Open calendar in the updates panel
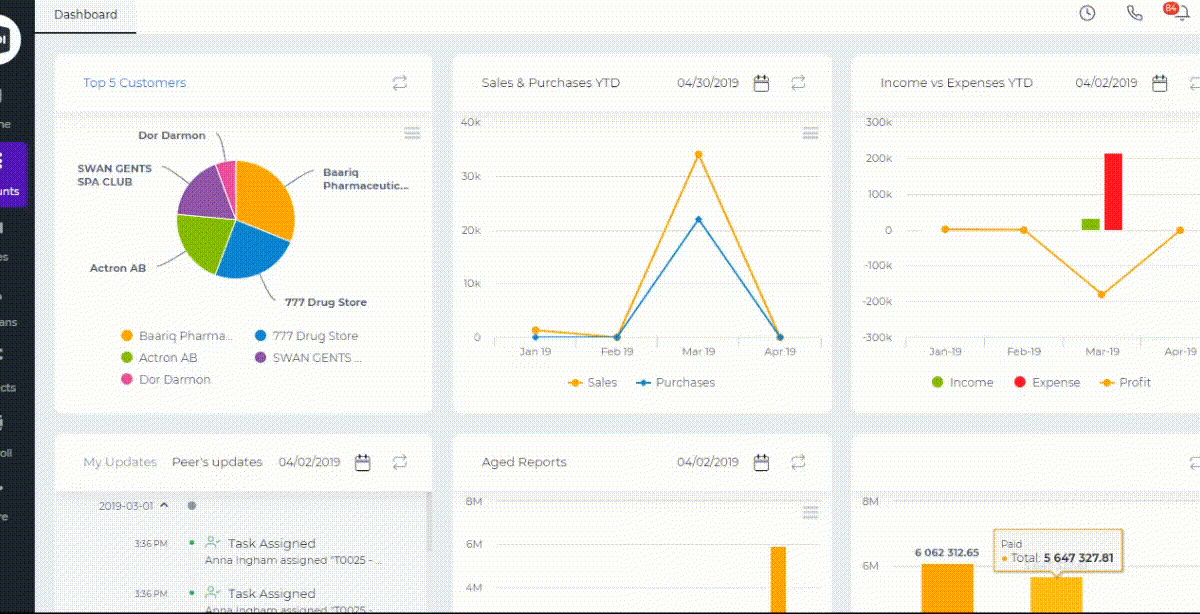 click(363, 462)
